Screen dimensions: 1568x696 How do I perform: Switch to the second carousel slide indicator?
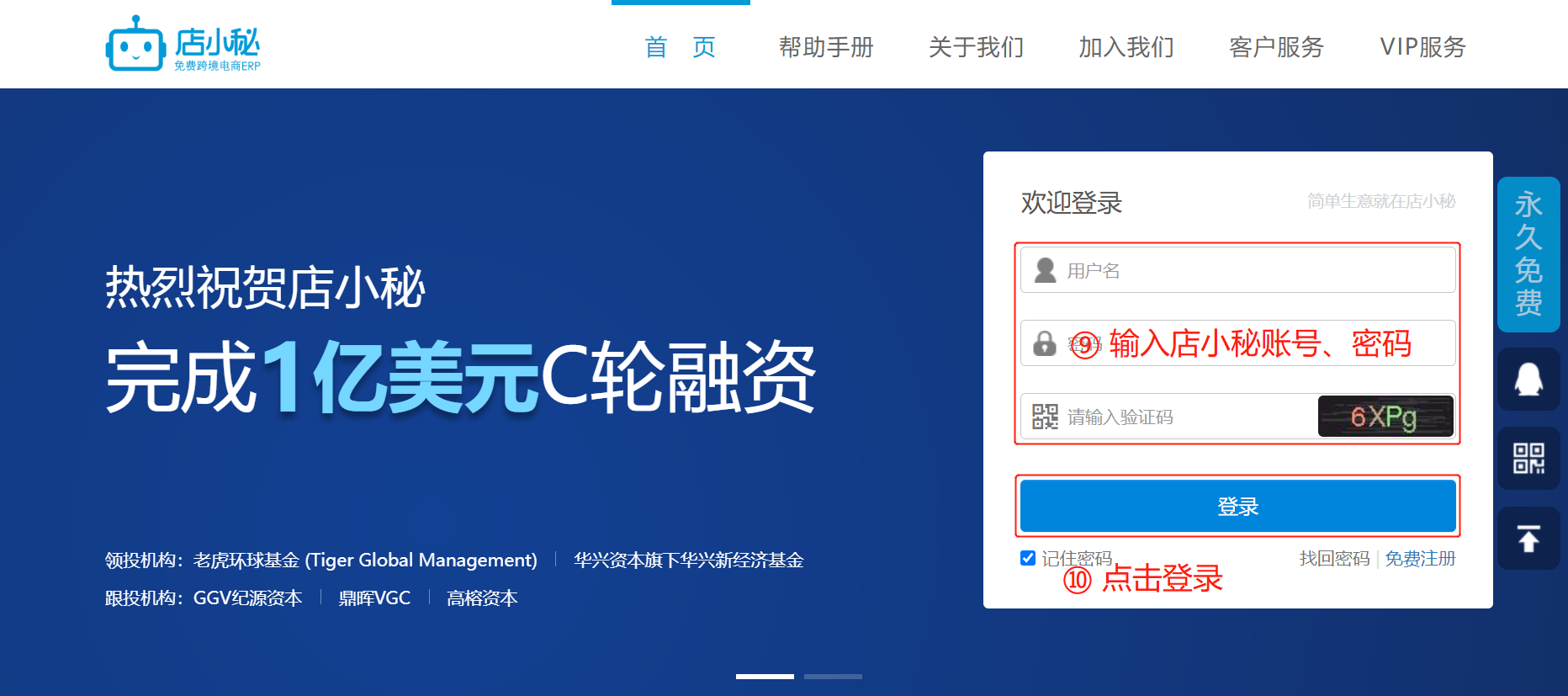point(833,676)
